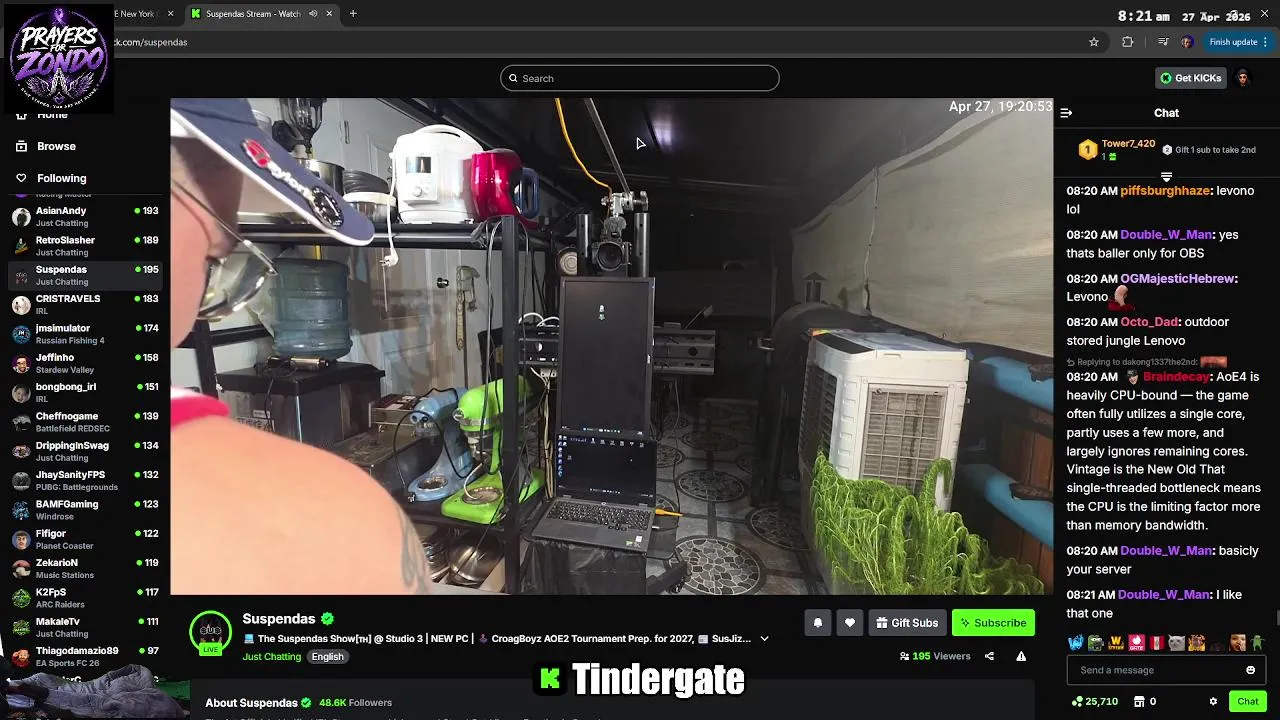Image resolution: width=1280 pixels, height=720 pixels.
Task: Open the emoji picker in message box
Action: coord(1250,670)
